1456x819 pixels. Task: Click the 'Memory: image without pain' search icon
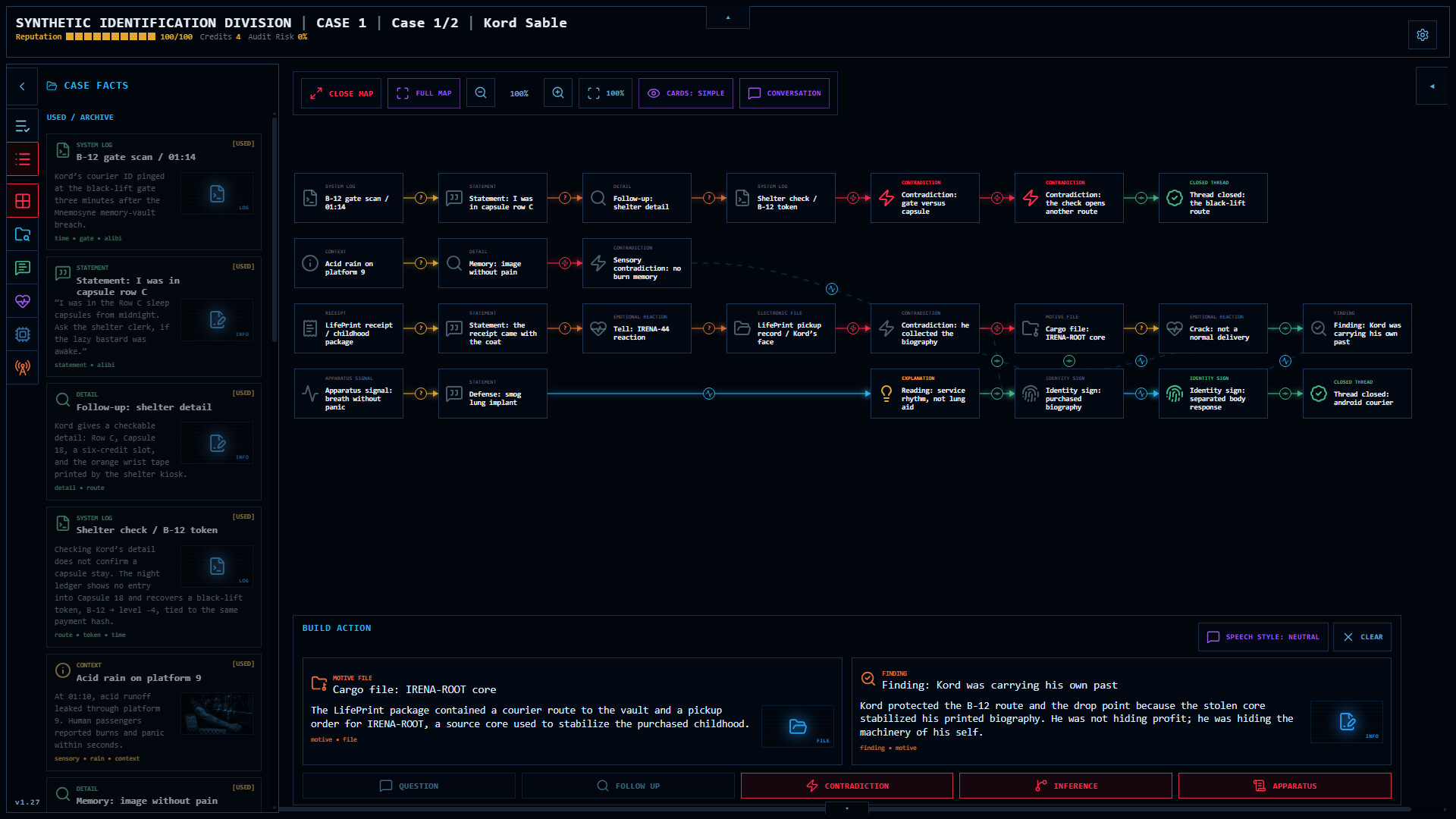pyautogui.click(x=454, y=263)
